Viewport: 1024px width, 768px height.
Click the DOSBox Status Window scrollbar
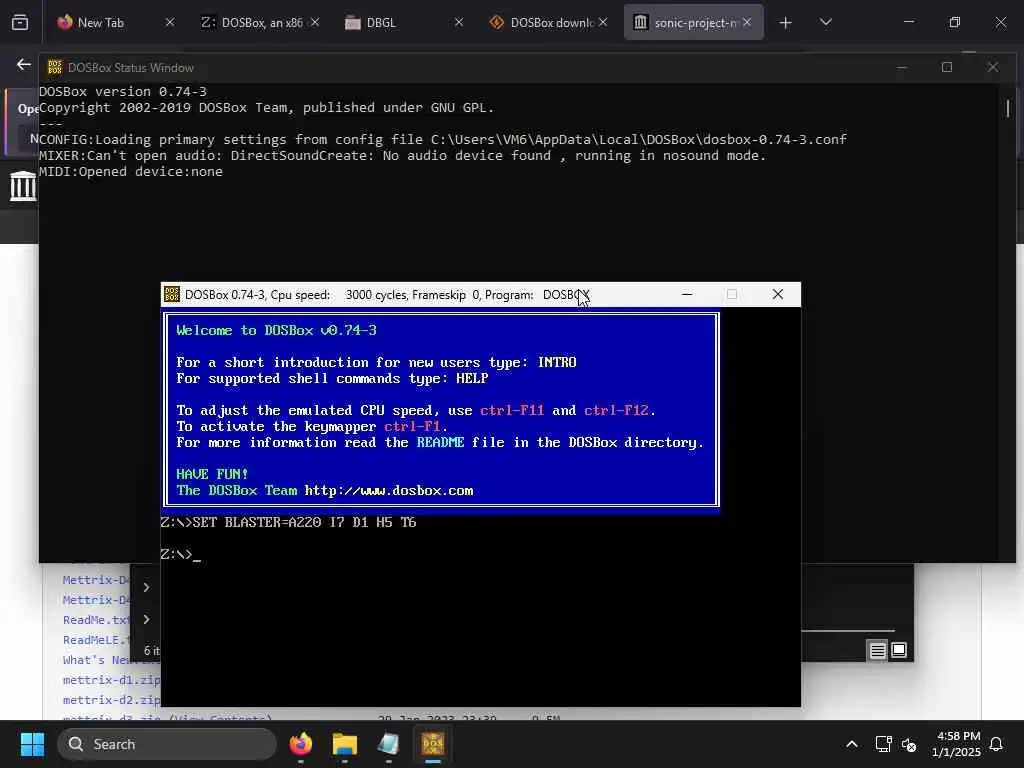[x=1008, y=108]
